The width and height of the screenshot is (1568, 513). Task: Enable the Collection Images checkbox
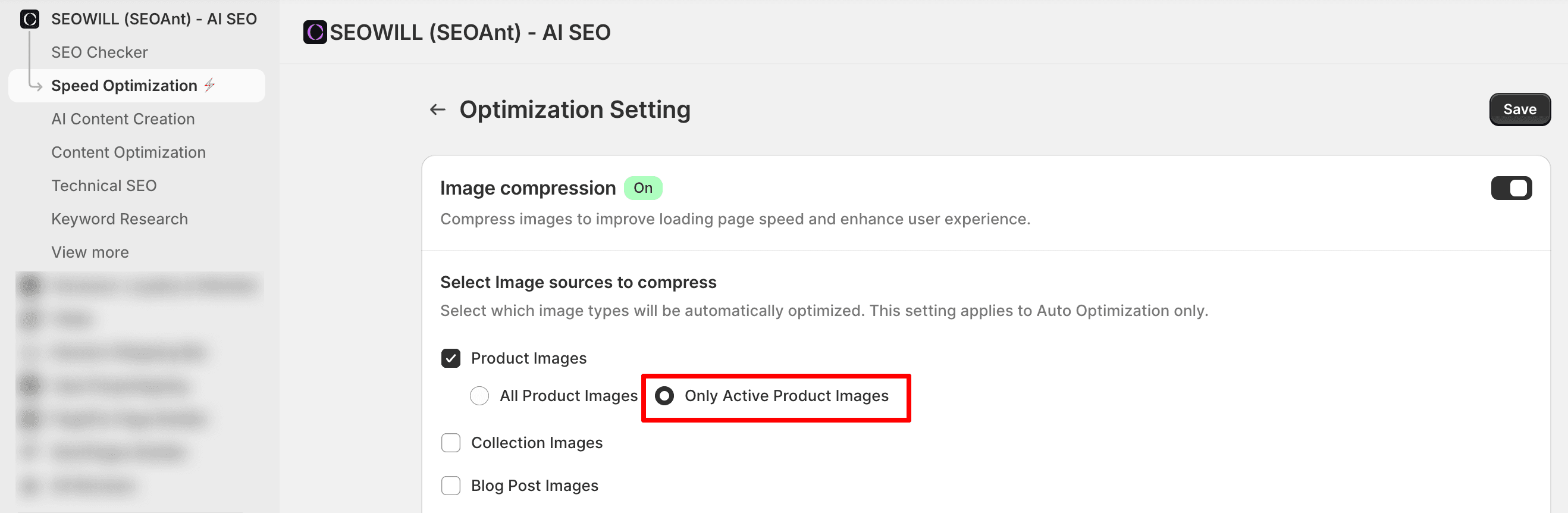click(450, 443)
